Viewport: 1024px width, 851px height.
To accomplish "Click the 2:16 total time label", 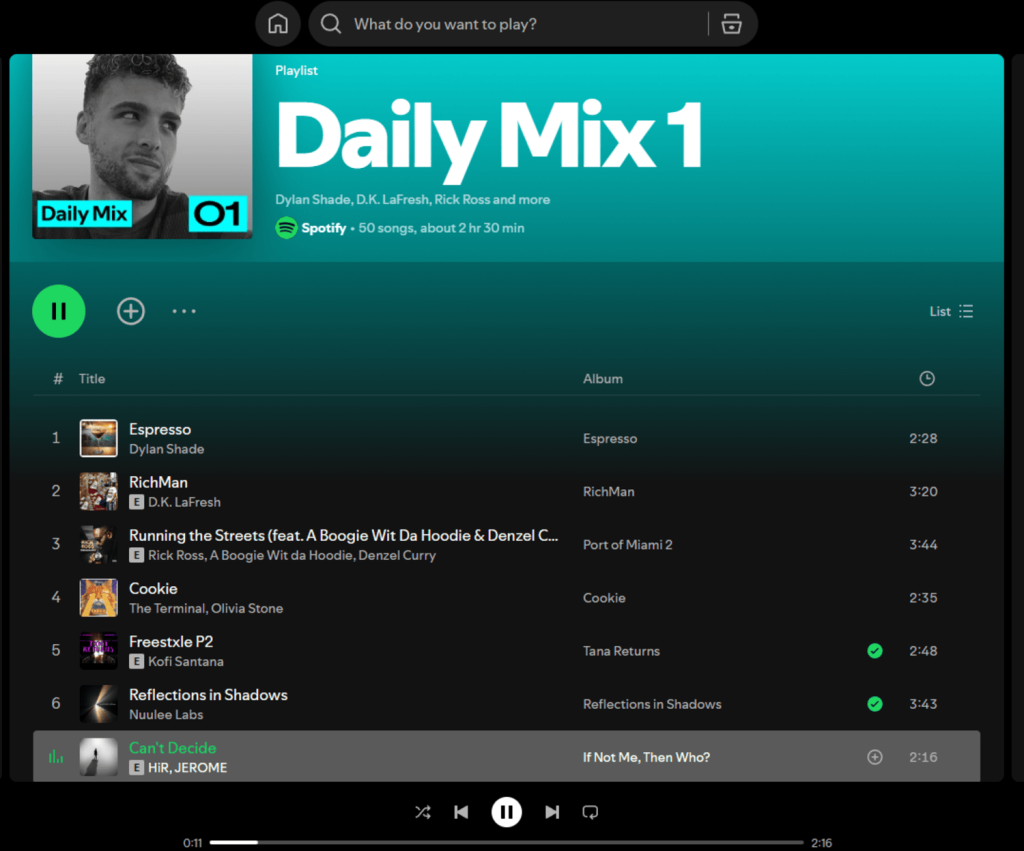I will pos(822,843).
